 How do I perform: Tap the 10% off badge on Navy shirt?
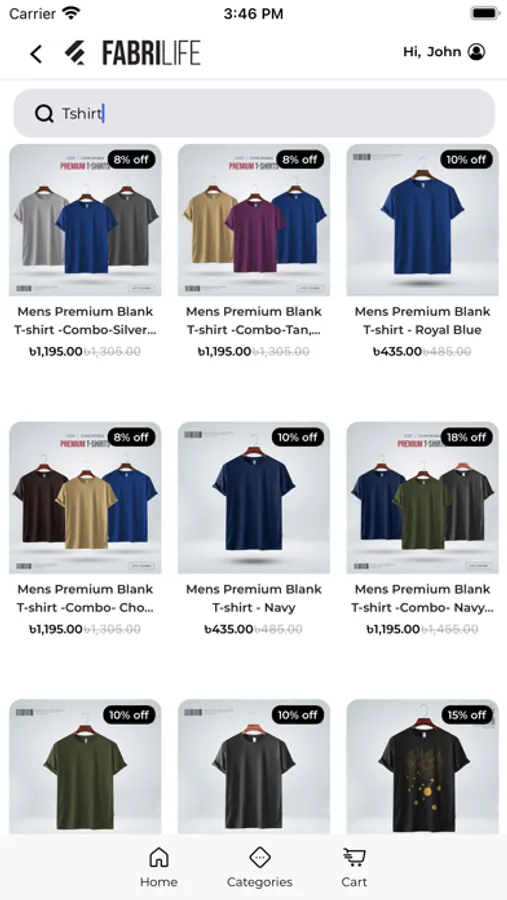[x=297, y=437]
